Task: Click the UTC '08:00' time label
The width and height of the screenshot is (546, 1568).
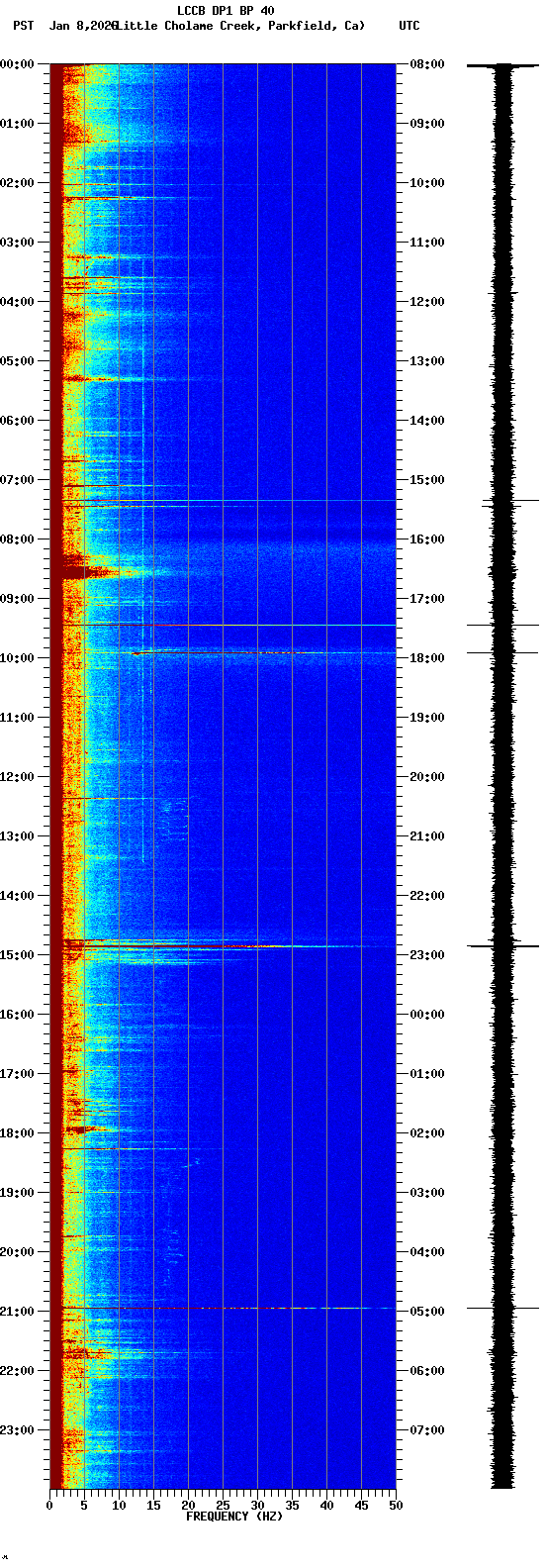Action: (x=427, y=64)
